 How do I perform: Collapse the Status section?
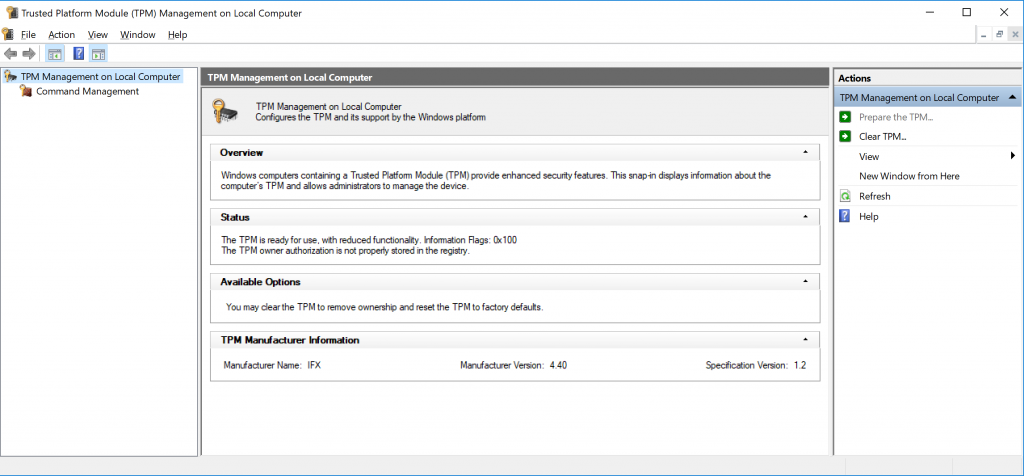click(805, 217)
